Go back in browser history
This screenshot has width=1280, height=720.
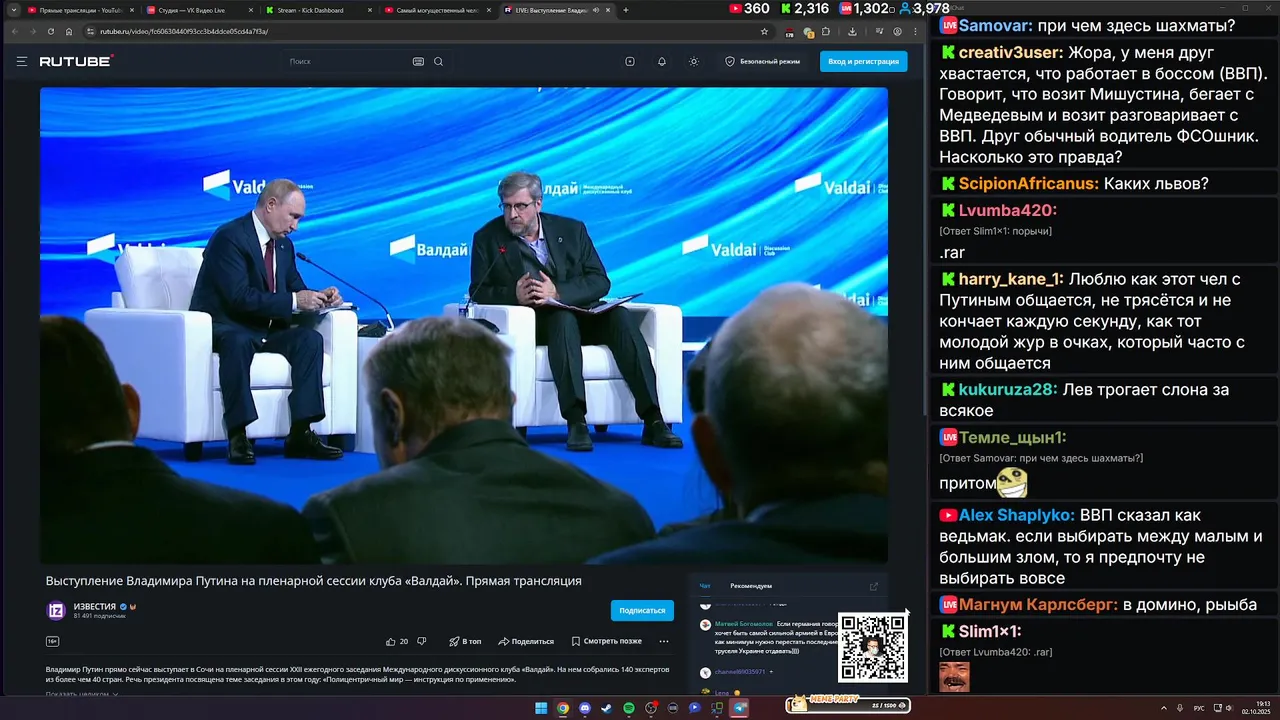14,31
